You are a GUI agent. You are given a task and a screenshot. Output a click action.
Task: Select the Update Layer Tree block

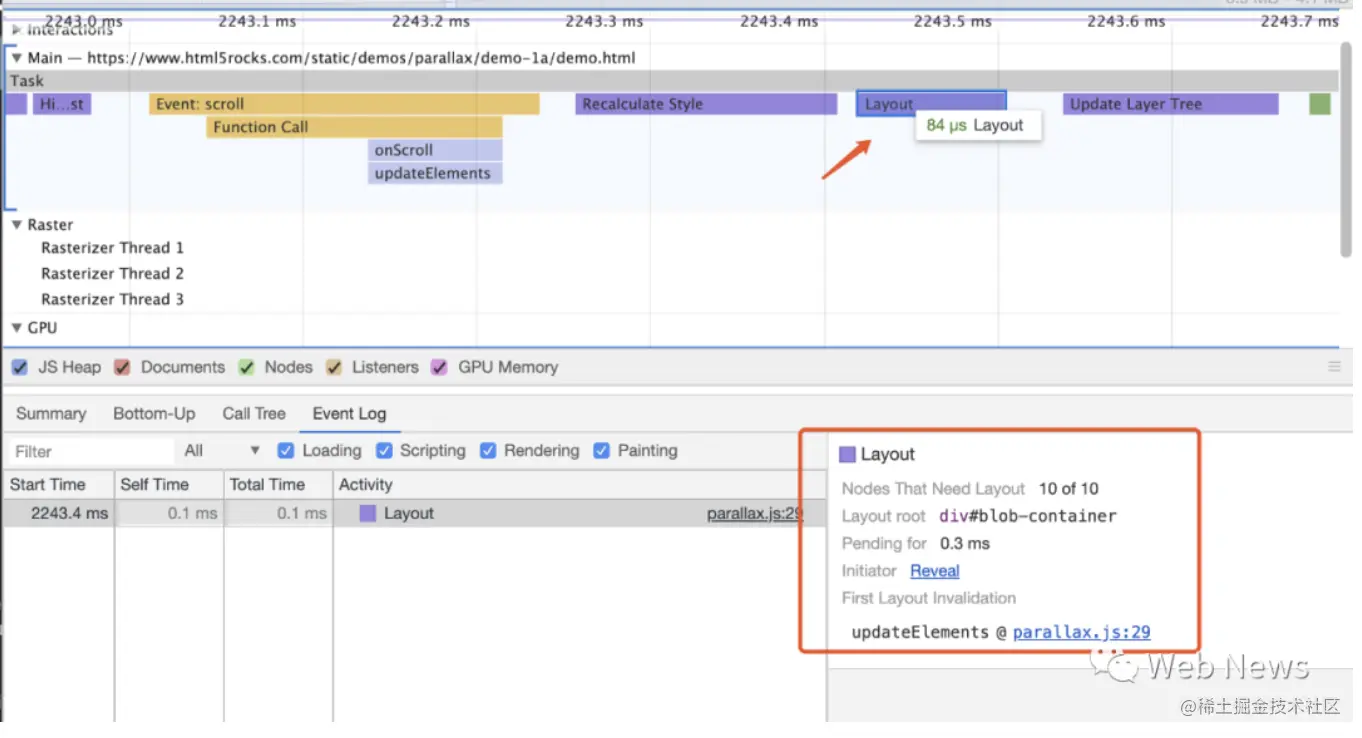1170,104
